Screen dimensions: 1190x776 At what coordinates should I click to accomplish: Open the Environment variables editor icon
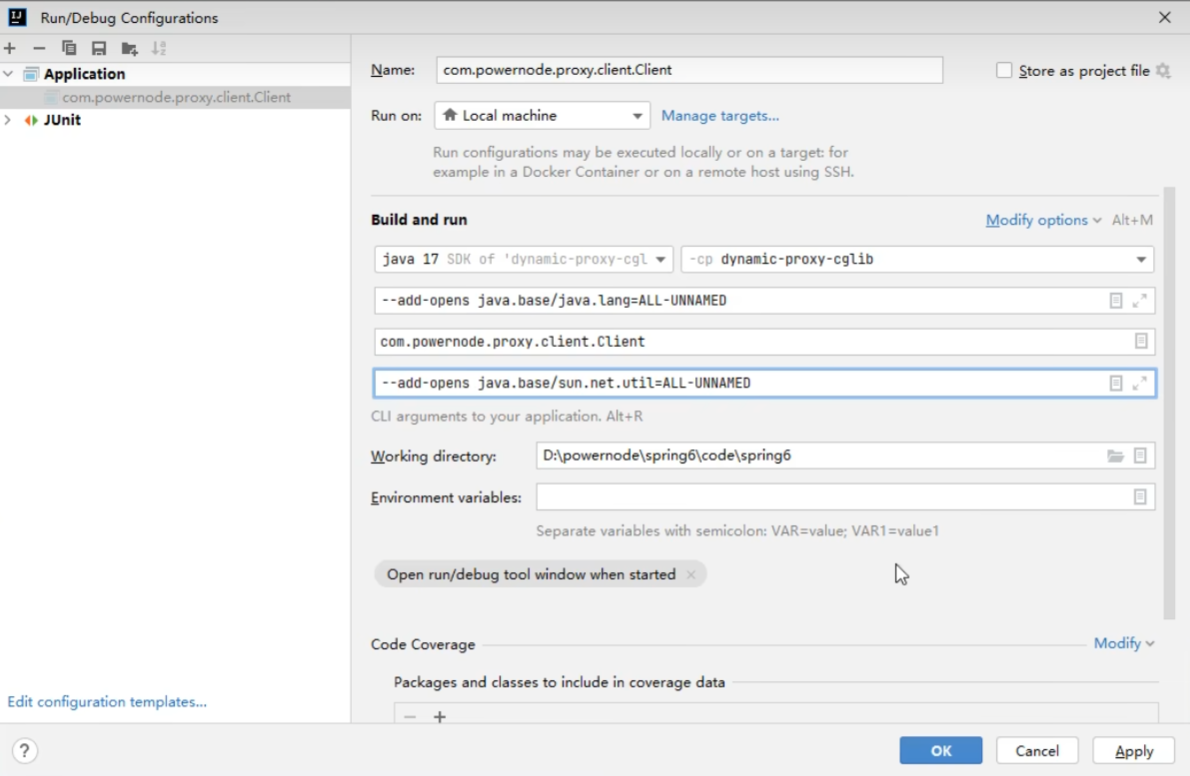pyautogui.click(x=1140, y=497)
